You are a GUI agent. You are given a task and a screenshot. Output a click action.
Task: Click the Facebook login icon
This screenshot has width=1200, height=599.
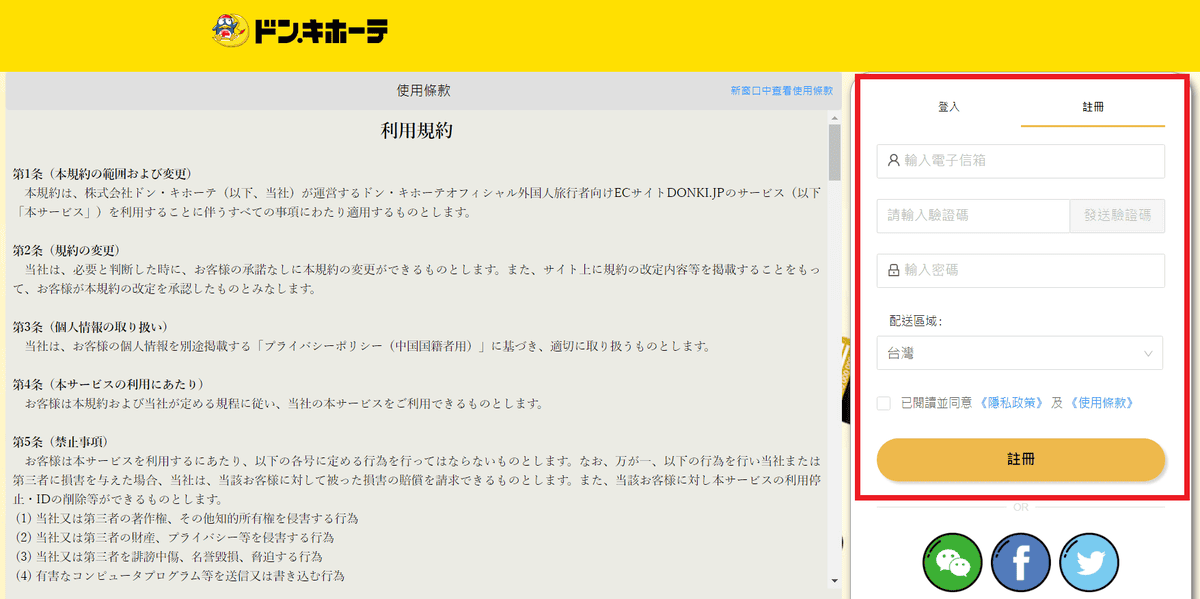1020,563
